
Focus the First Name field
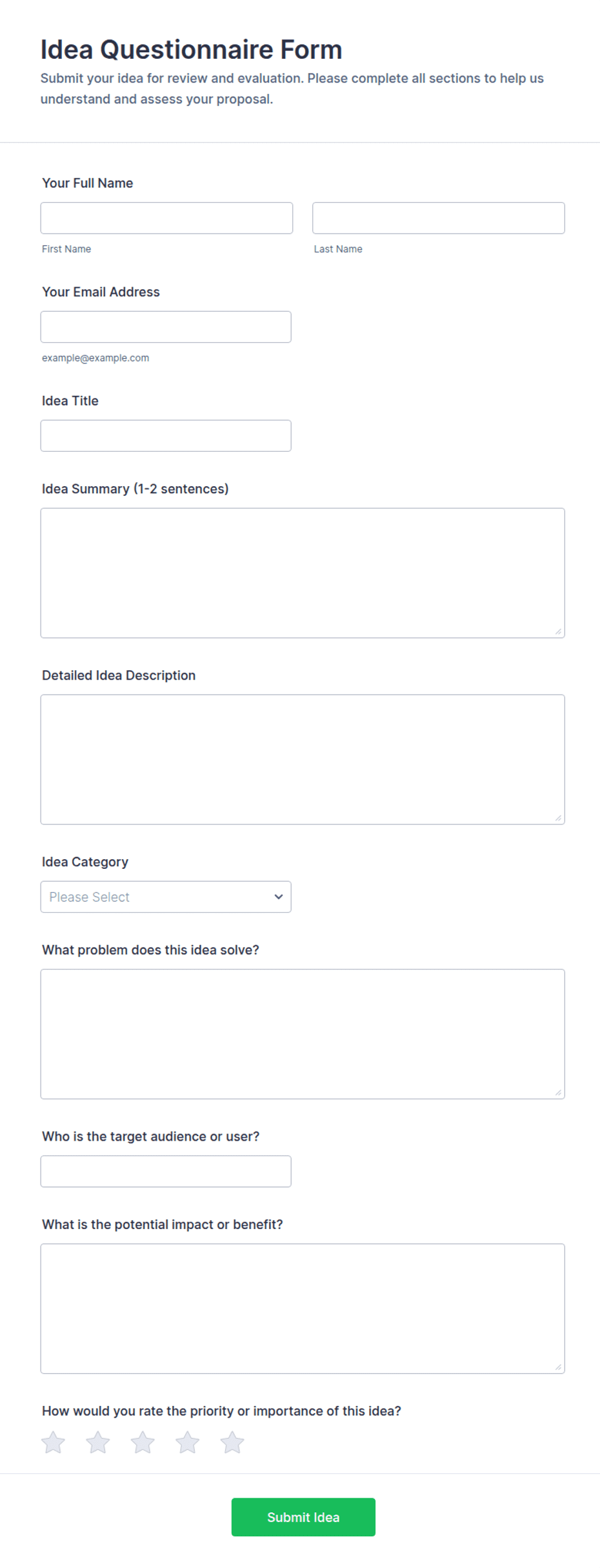click(x=166, y=218)
